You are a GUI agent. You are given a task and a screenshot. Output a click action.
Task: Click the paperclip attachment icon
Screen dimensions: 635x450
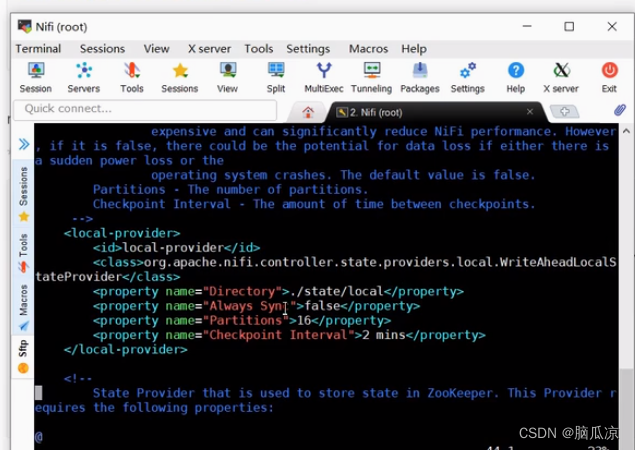coord(620,110)
